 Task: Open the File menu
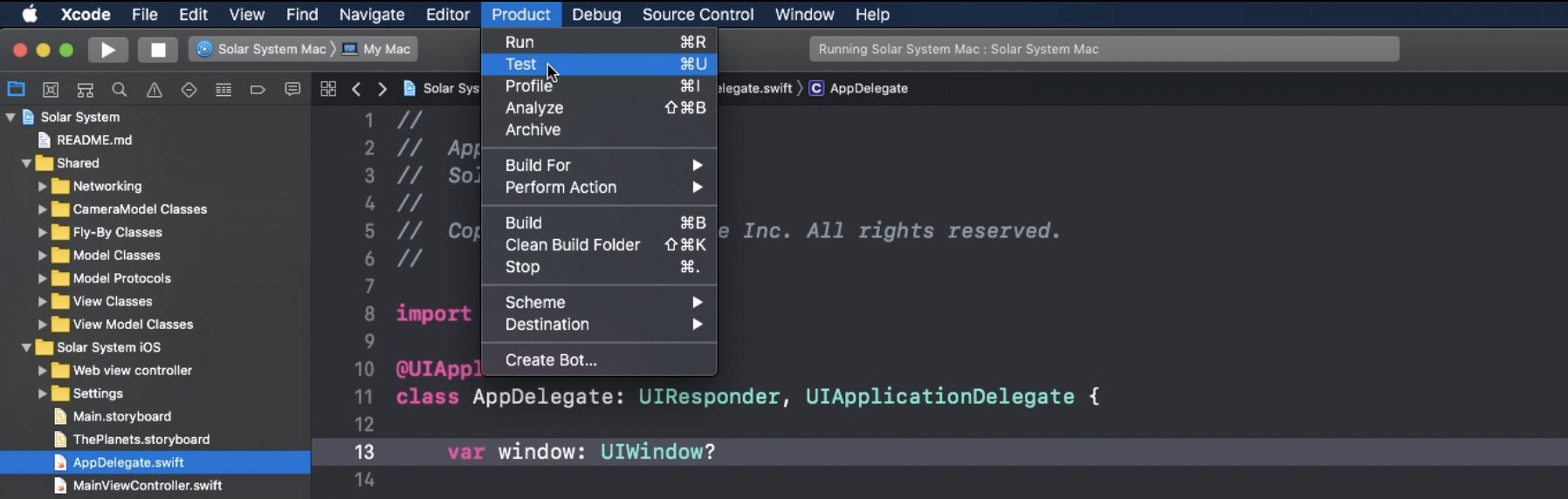click(145, 14)
